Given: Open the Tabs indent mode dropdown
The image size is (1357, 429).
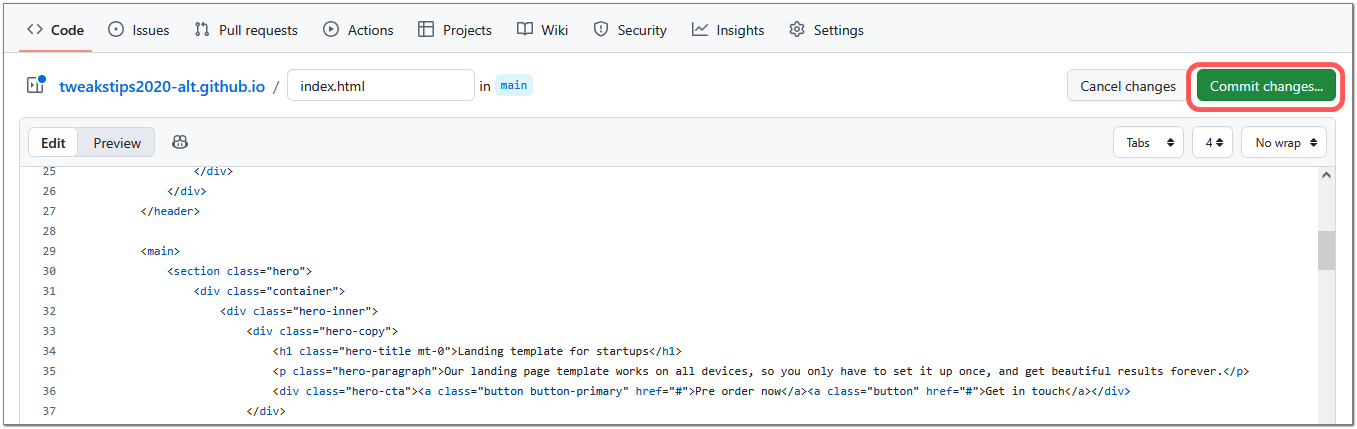Looking at the screenshot, I should tap(1148, 142).
